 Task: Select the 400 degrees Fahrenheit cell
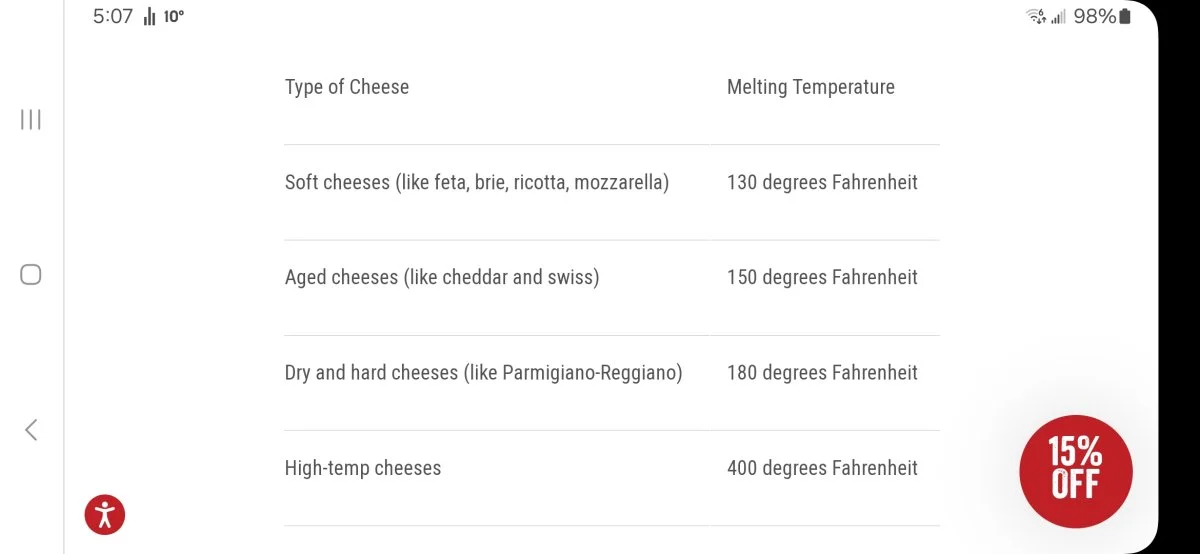(x=822, y=468)
